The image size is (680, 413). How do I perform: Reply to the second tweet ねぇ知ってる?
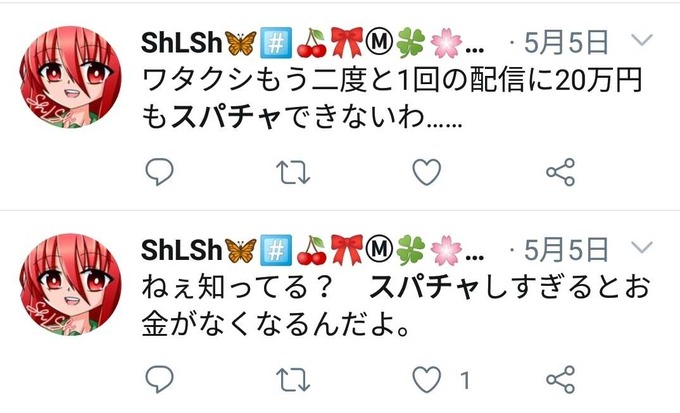click(160, 379)
